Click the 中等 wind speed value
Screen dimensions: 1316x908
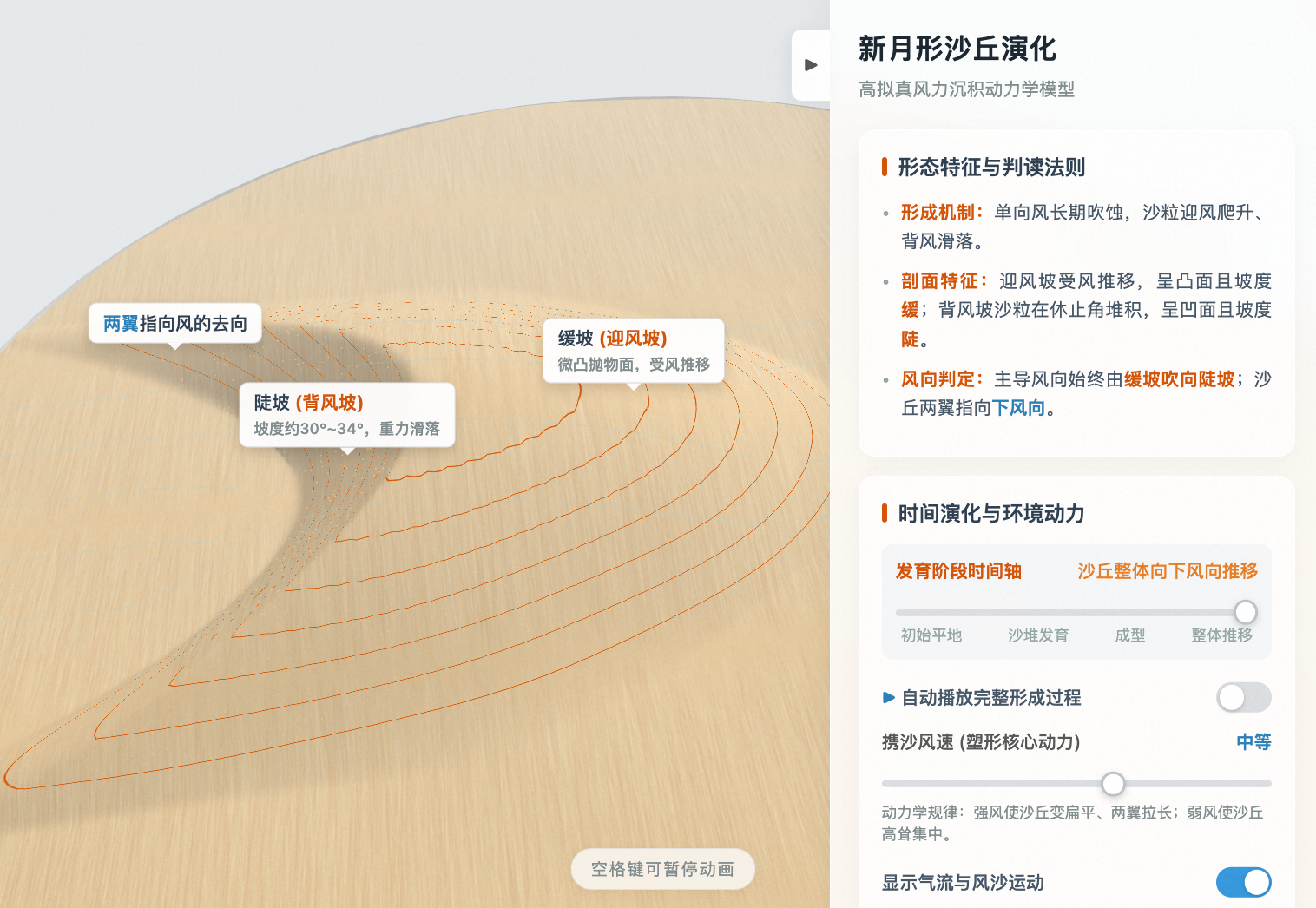pos(1253,742)
